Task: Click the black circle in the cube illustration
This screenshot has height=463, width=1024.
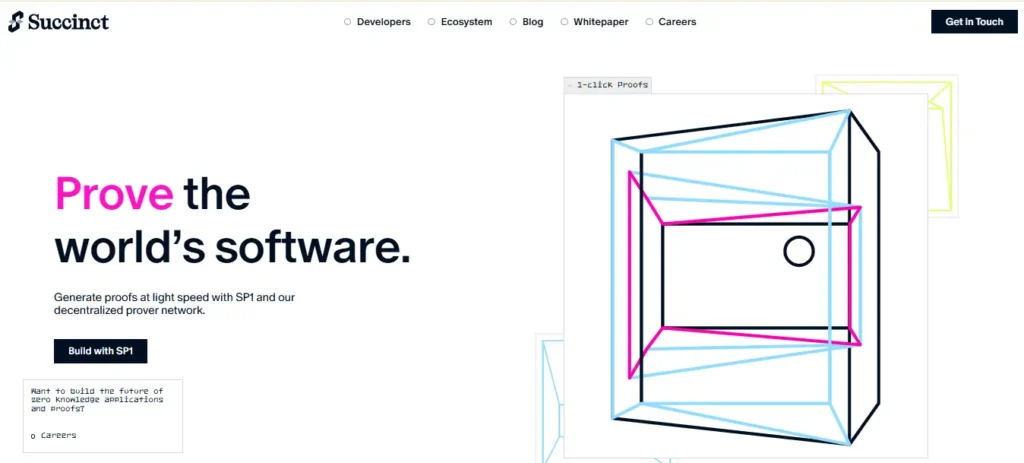Action: pos(798,252)
